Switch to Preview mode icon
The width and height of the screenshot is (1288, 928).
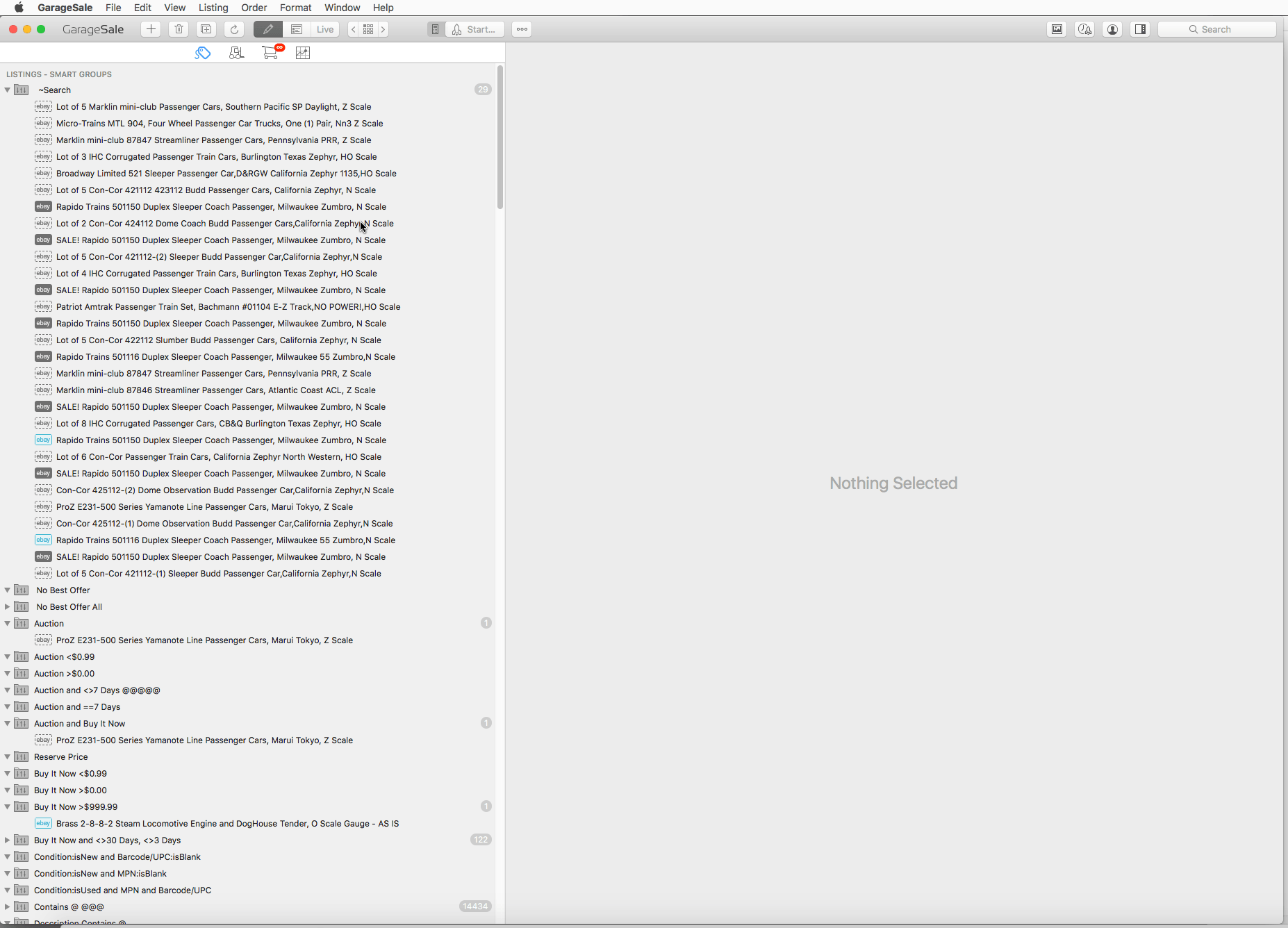297,29
